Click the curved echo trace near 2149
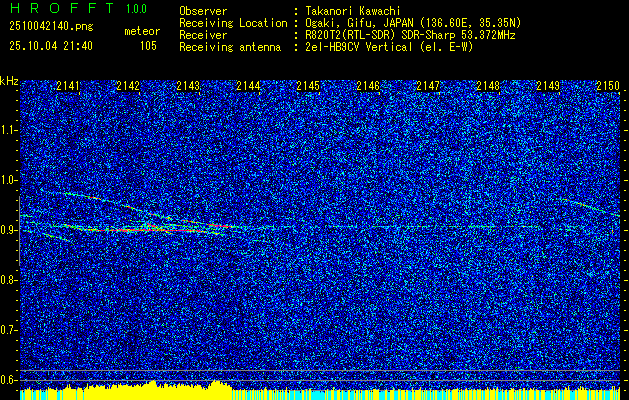The height and width of the screenshot is (400, 629). pos(590,207)
